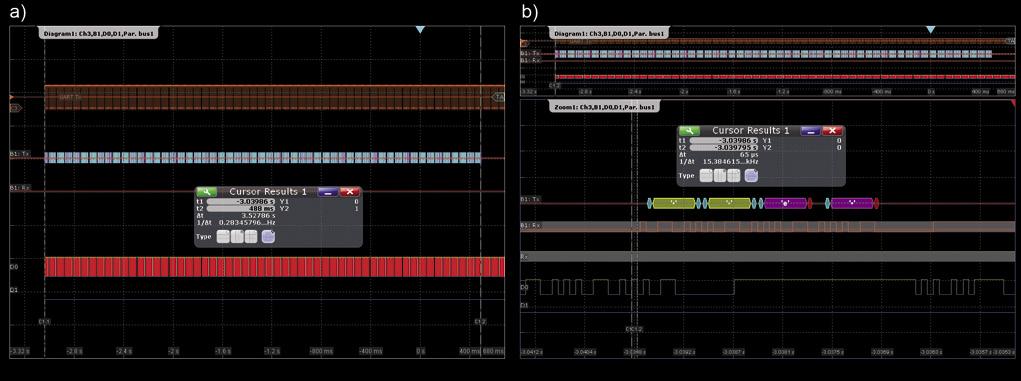Click the first purple decoded frame on B1 Tx
This screenshot has height=381, width=1021.
[786, 204]
